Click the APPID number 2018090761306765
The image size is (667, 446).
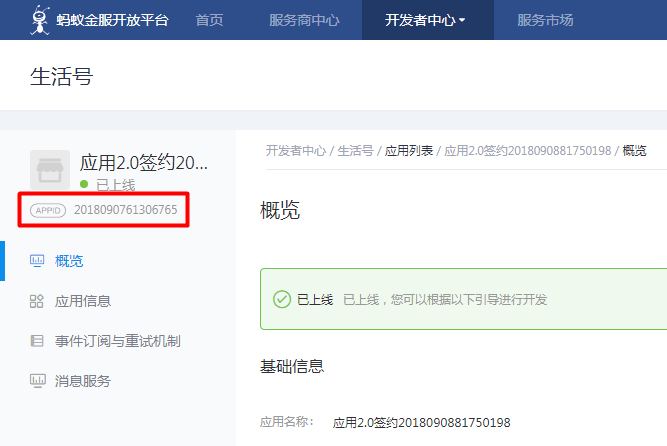coord(126,210)
